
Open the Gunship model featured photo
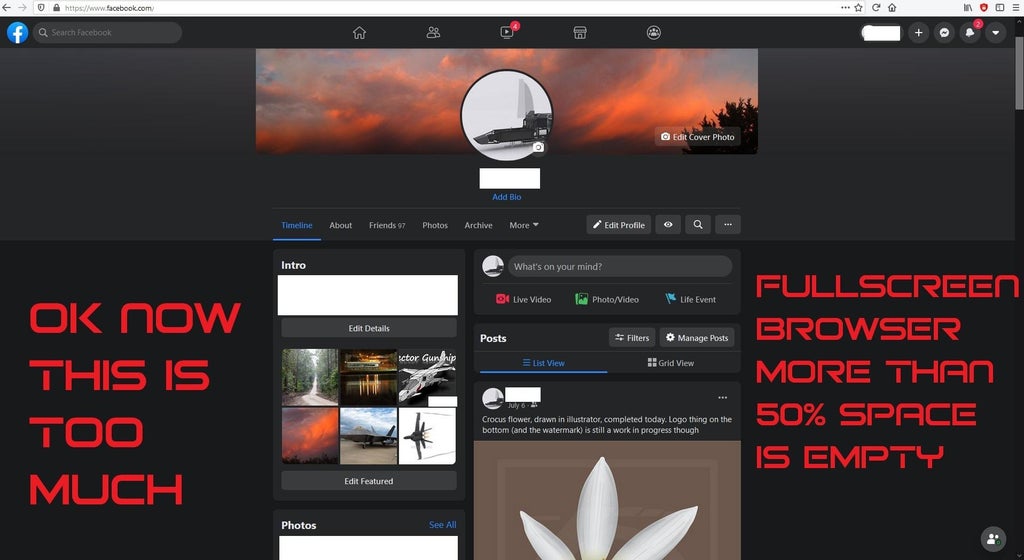(427, 377)
